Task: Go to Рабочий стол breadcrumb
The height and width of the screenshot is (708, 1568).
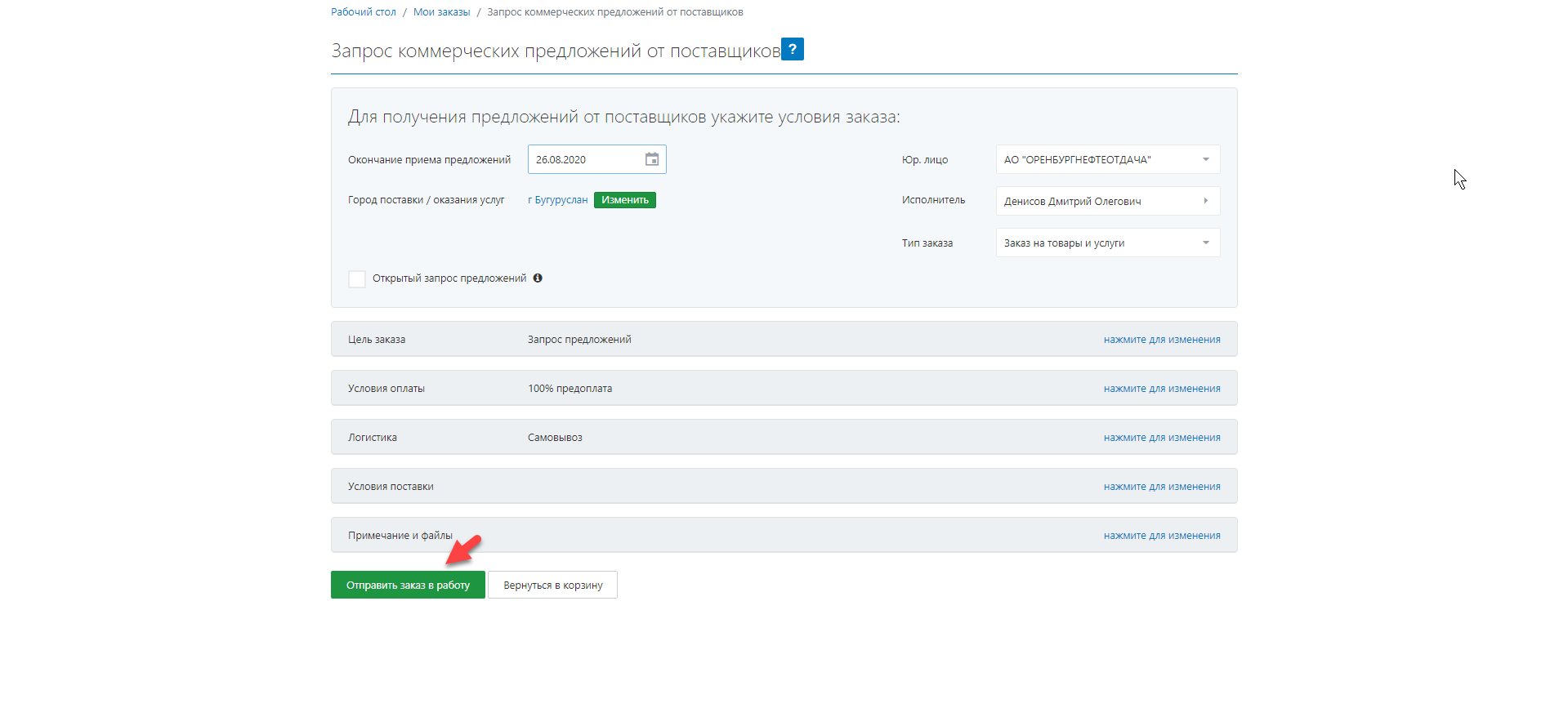Action: point(363,12)
